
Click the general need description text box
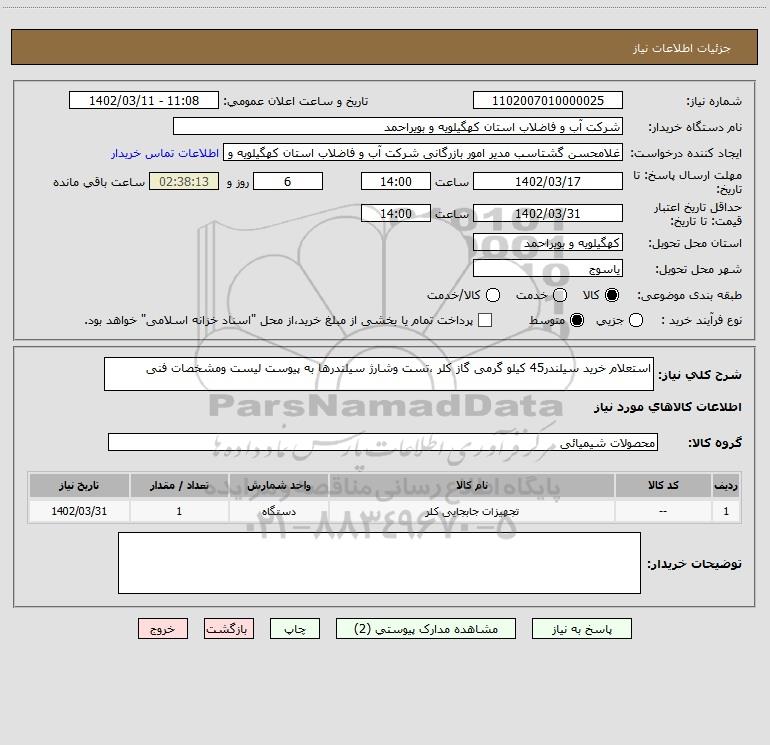click(379, 374)
